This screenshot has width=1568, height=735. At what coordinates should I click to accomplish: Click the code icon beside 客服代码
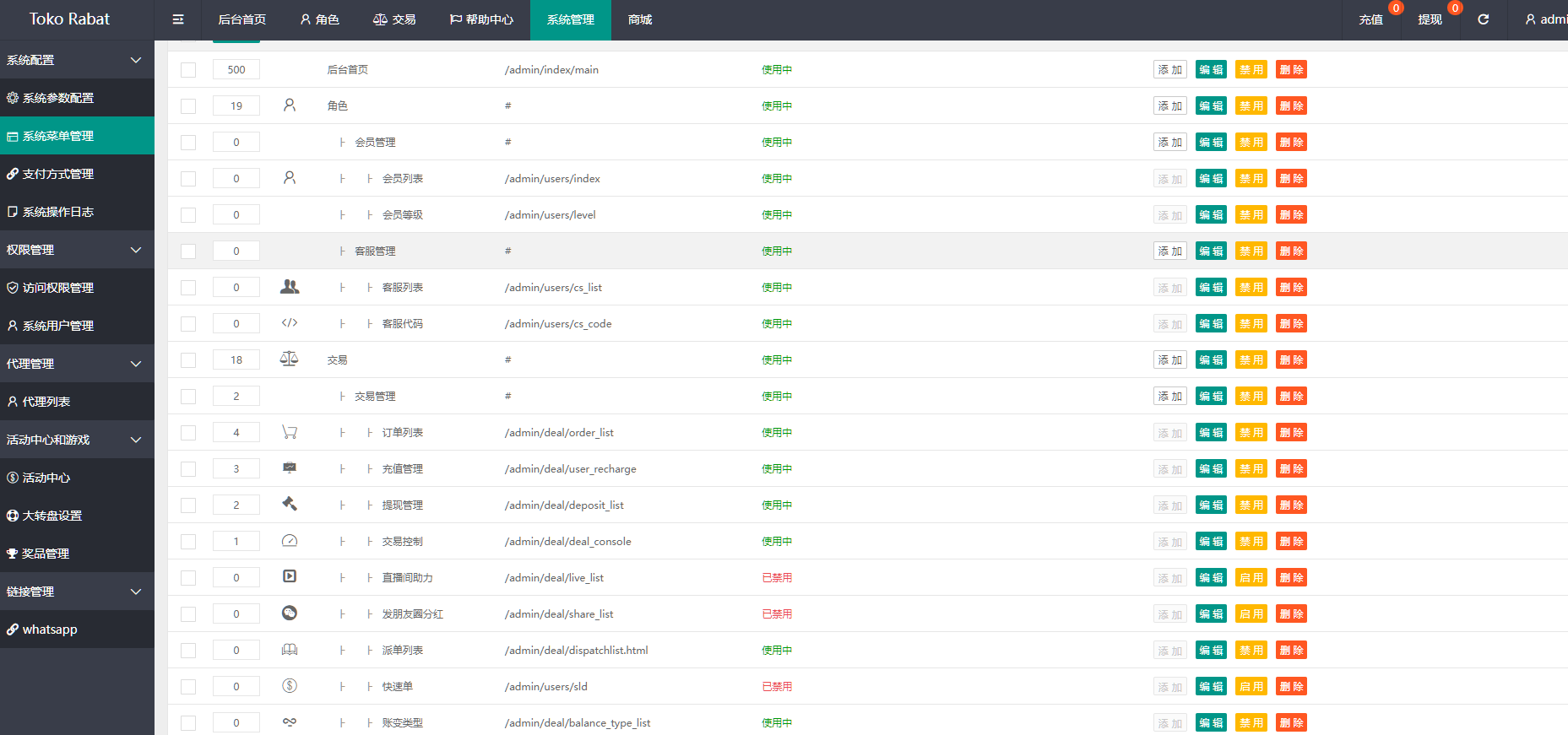tap(290, 323)
